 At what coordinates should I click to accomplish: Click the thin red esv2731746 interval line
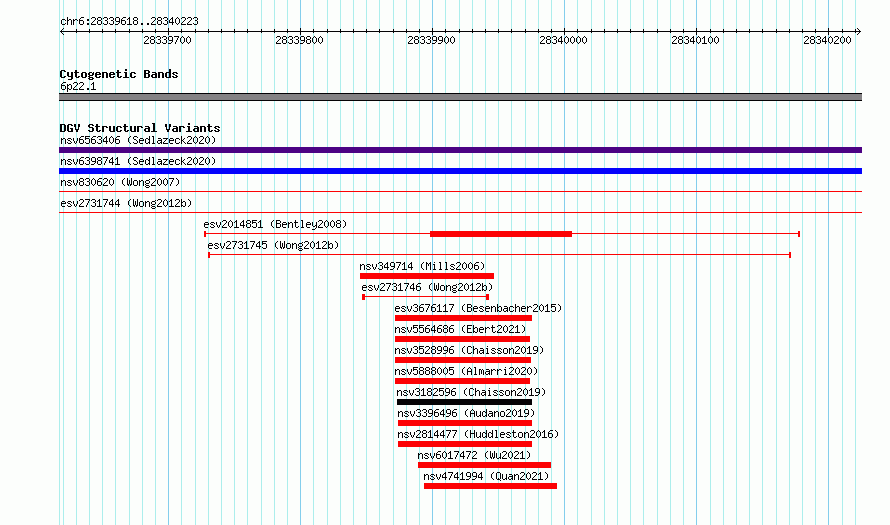[426, 297]
